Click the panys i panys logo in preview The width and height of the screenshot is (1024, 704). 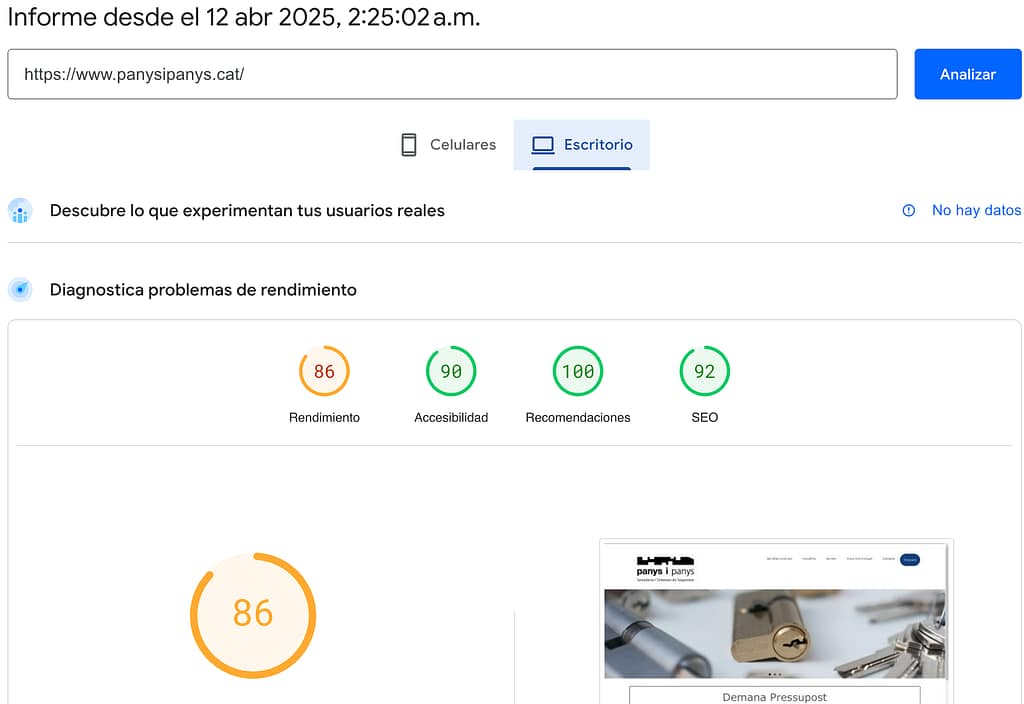(x=665, y=567)
